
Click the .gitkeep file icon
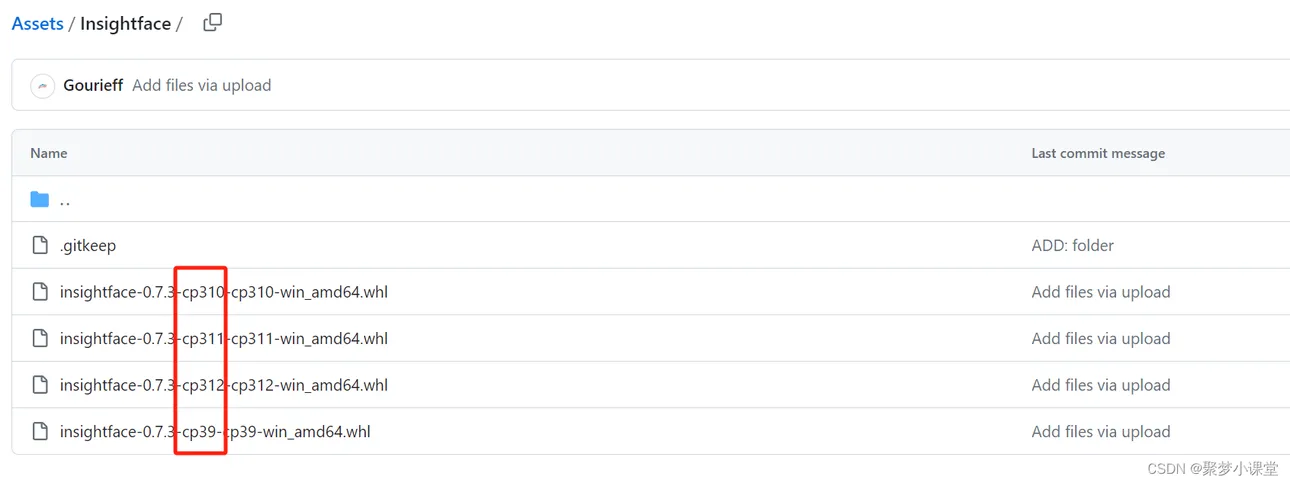tap(40, 245)
